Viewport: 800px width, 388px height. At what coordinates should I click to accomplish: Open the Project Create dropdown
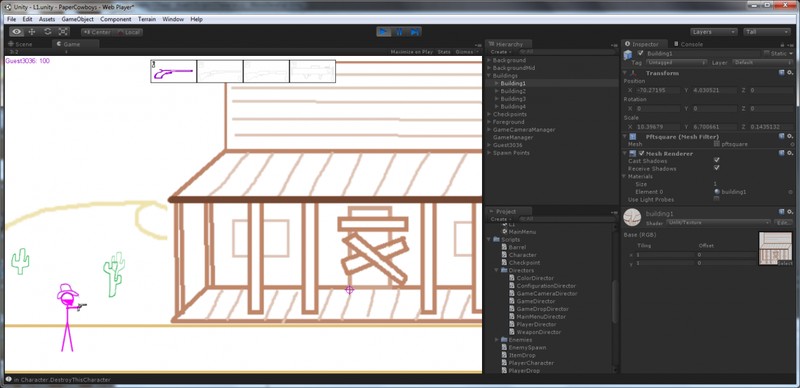pos(500,219)
